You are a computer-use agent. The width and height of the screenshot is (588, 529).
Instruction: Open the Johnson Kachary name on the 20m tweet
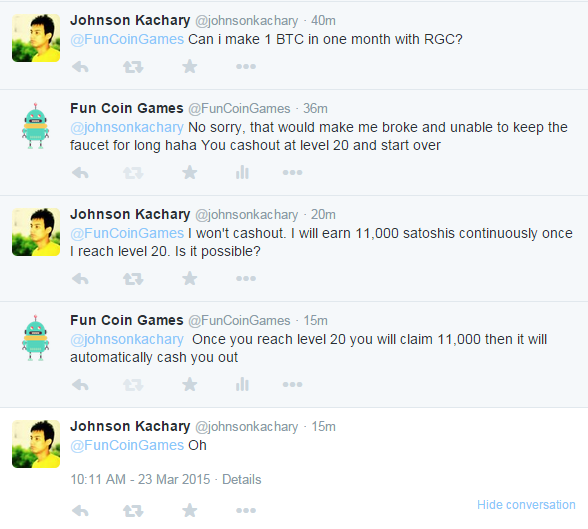pyautogui.click(x=130, y=214)
